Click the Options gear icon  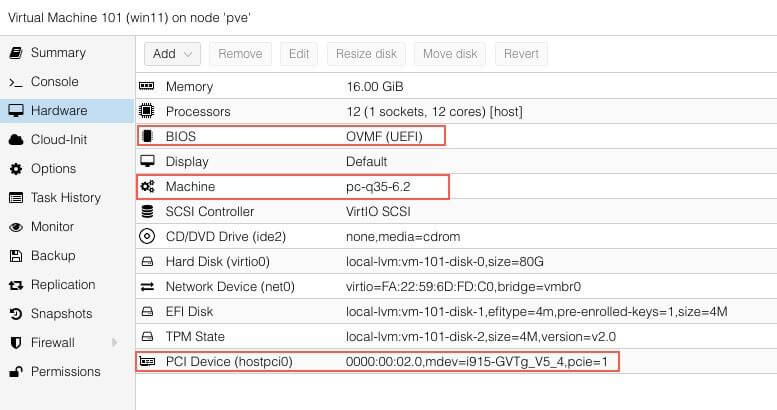(x=15, y=169)
